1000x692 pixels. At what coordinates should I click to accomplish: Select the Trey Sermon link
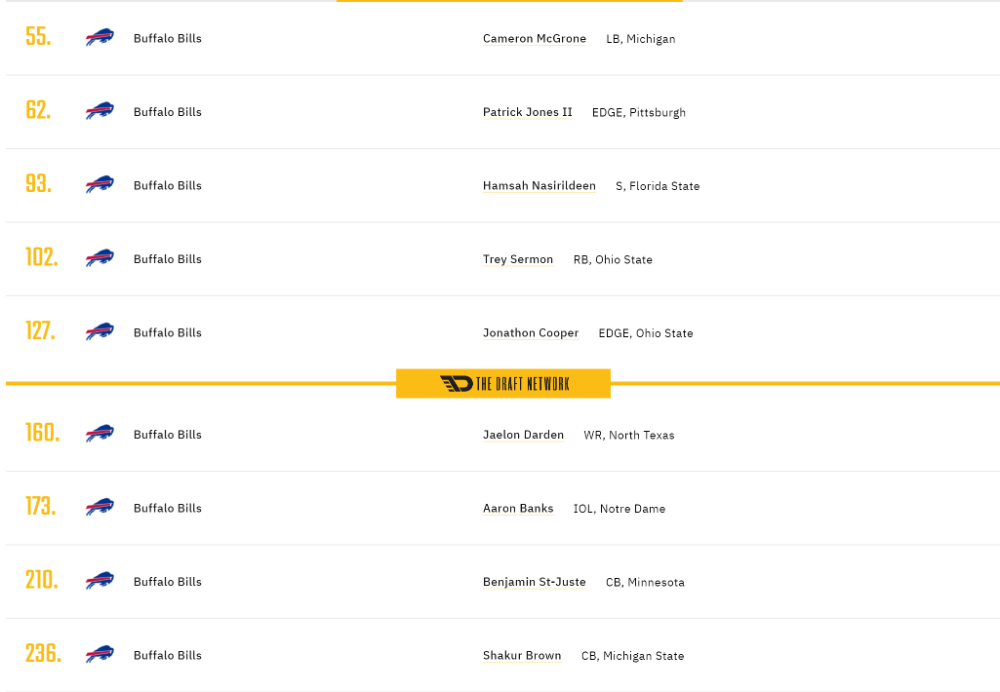(518, 259)
